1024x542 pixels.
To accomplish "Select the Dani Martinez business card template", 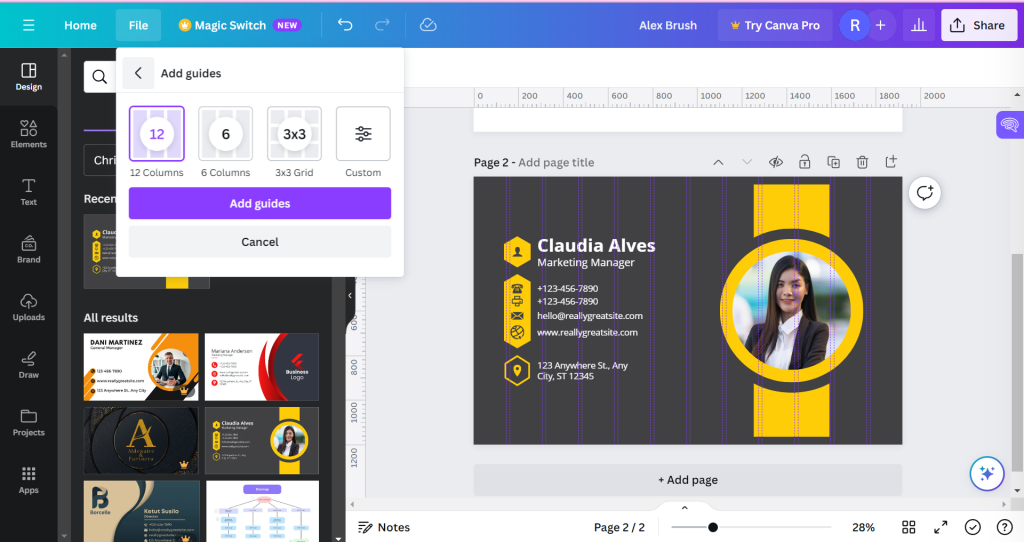I will tap(141, 367).
